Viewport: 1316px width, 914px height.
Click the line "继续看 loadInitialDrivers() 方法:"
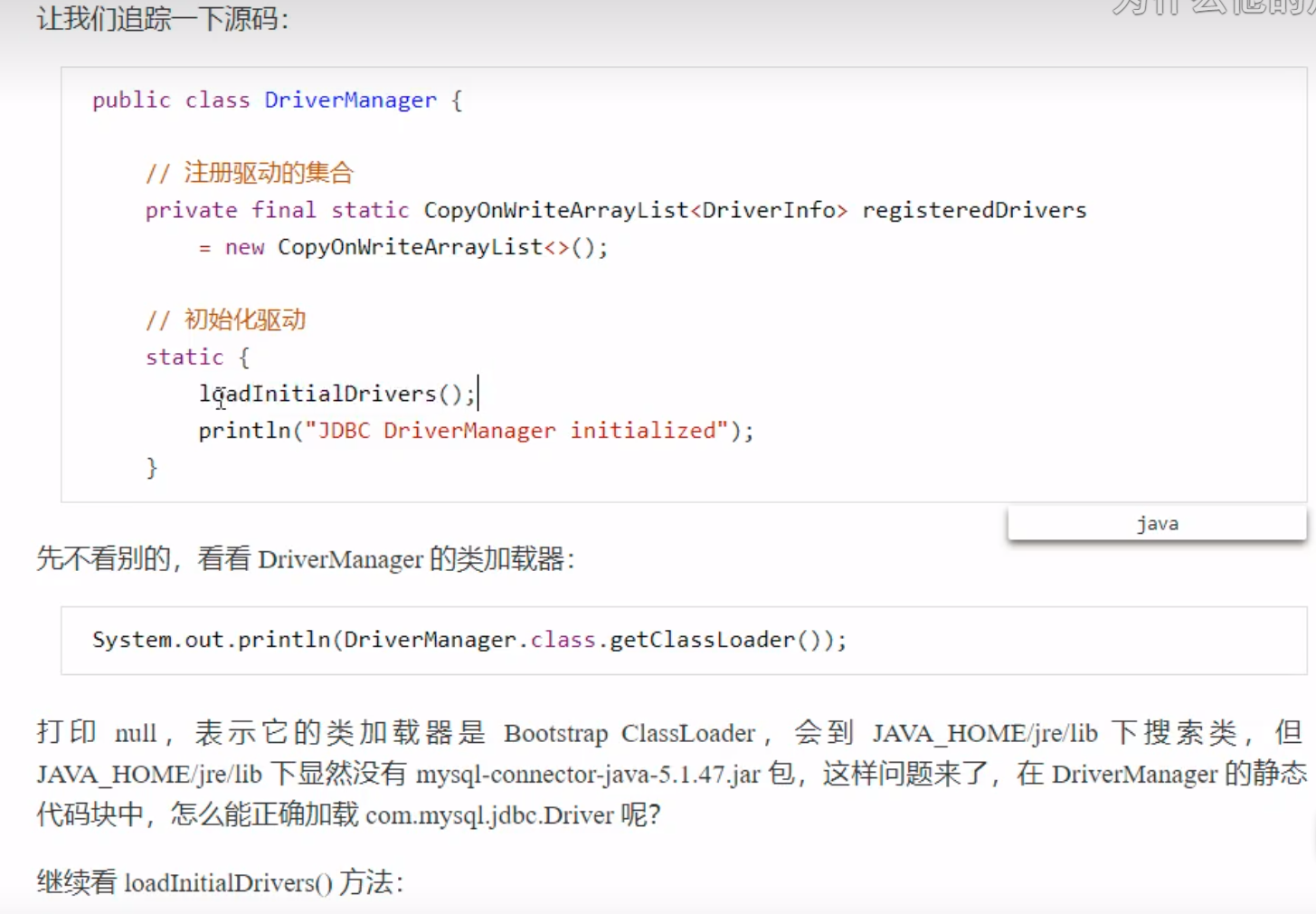click(220, 882)
